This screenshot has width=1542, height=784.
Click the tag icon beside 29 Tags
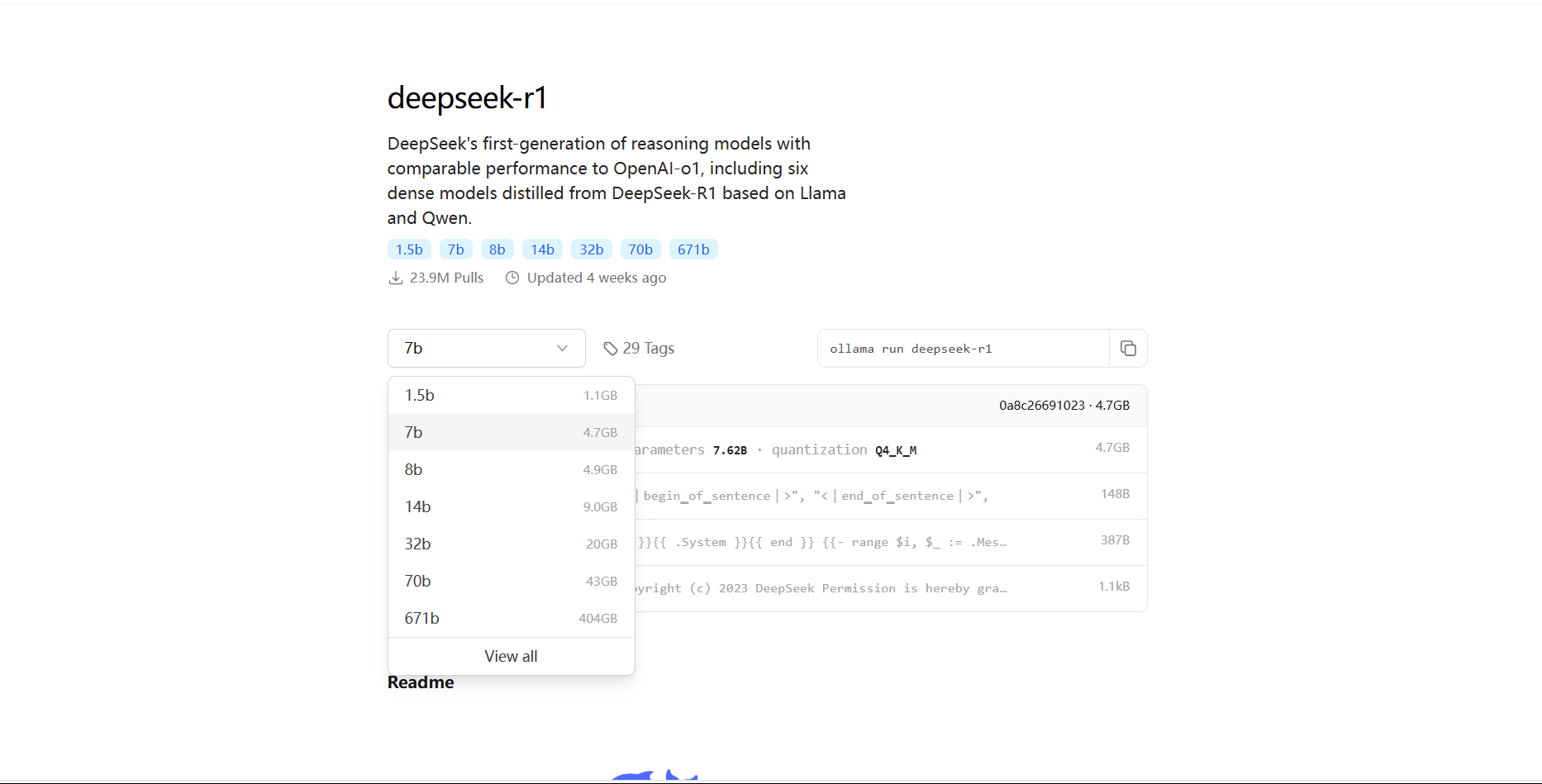coord(611,349)
